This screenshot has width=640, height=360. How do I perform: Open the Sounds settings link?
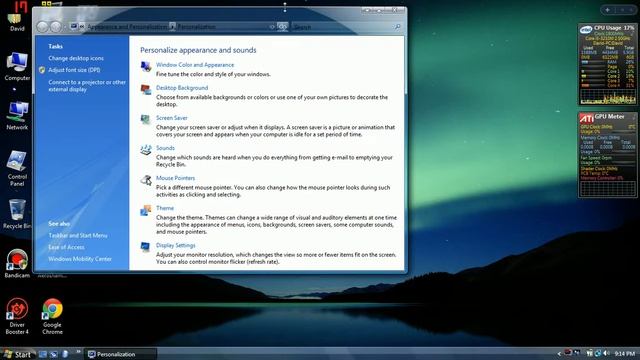pyautogui.click(x=165, y=148)
